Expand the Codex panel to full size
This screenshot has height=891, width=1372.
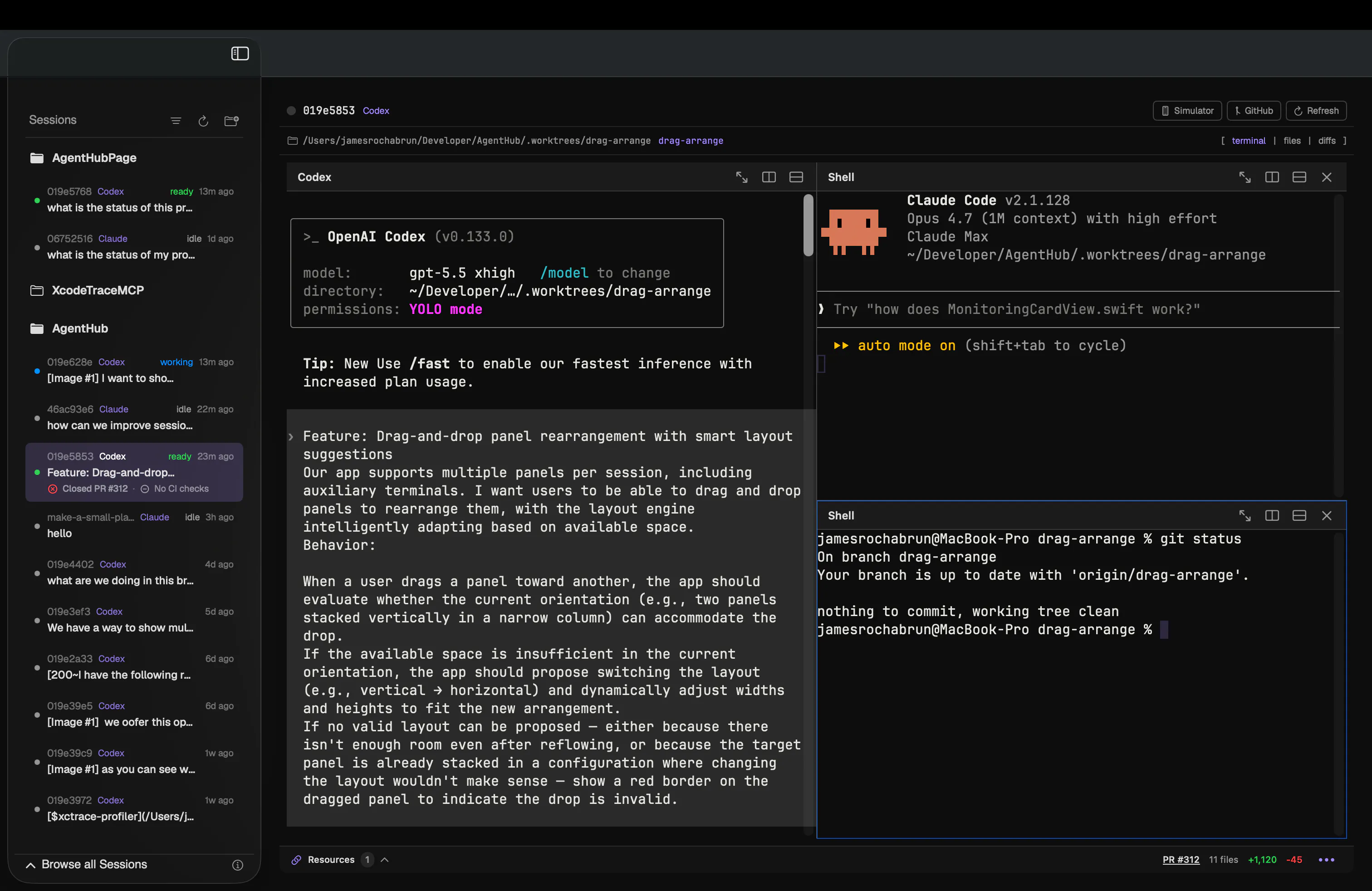pos(742,177)
